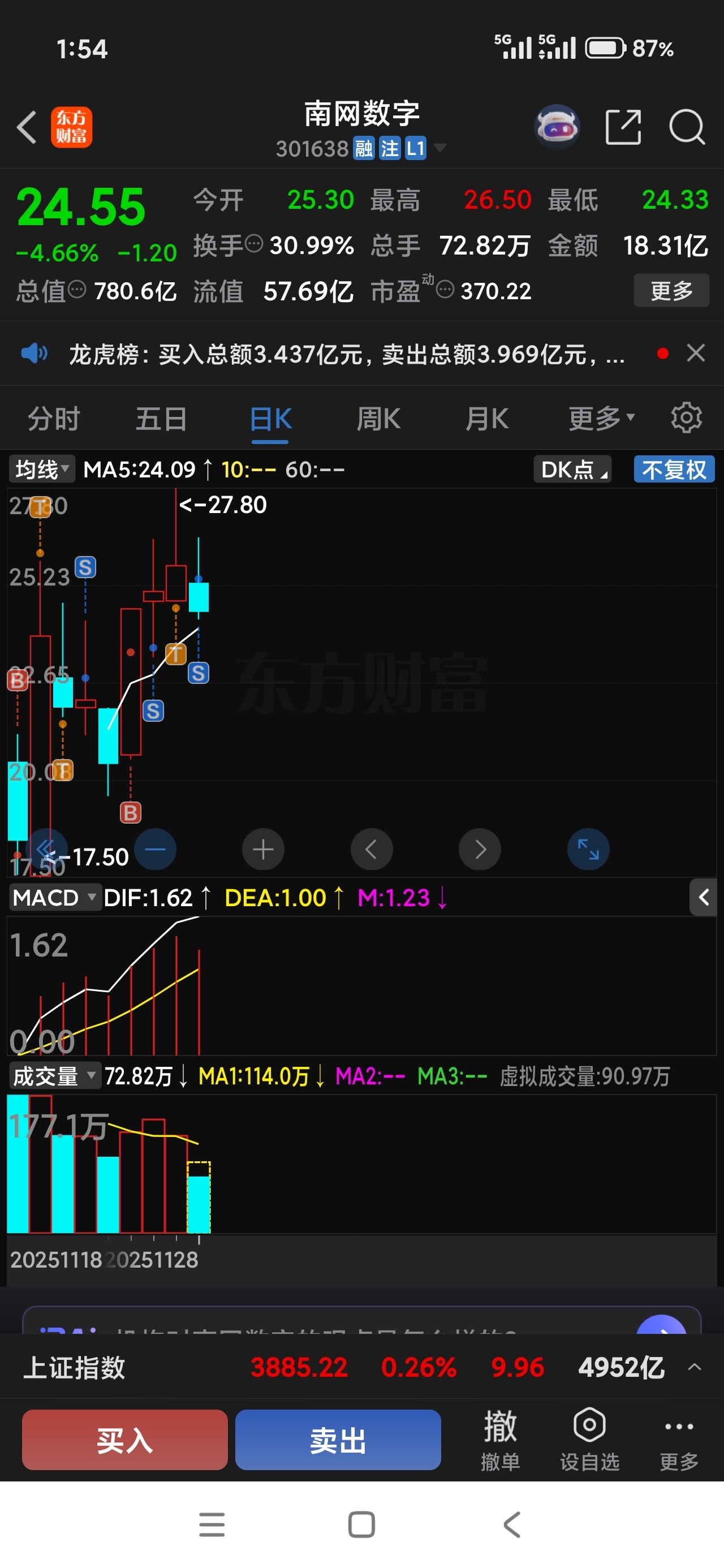Expand the 更多 chart period dropdown
This screenshot has width=724, height=1568.
[602, 418]
